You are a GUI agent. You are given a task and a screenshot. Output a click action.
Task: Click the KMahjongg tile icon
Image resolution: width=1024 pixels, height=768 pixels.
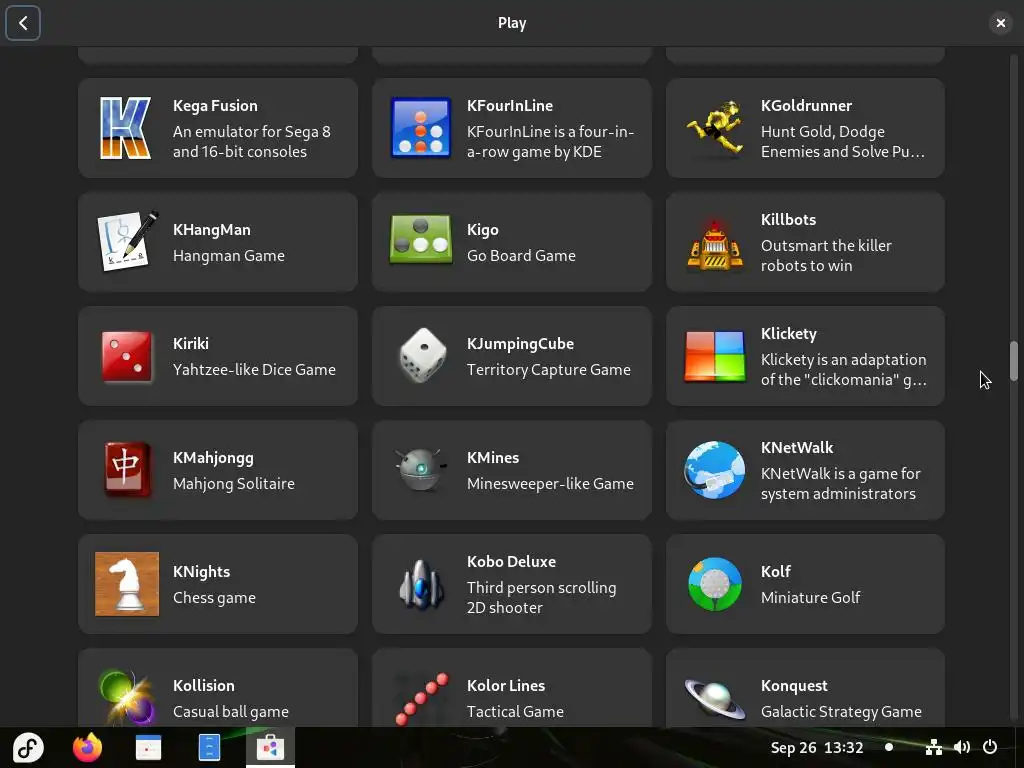coord(126,470)
